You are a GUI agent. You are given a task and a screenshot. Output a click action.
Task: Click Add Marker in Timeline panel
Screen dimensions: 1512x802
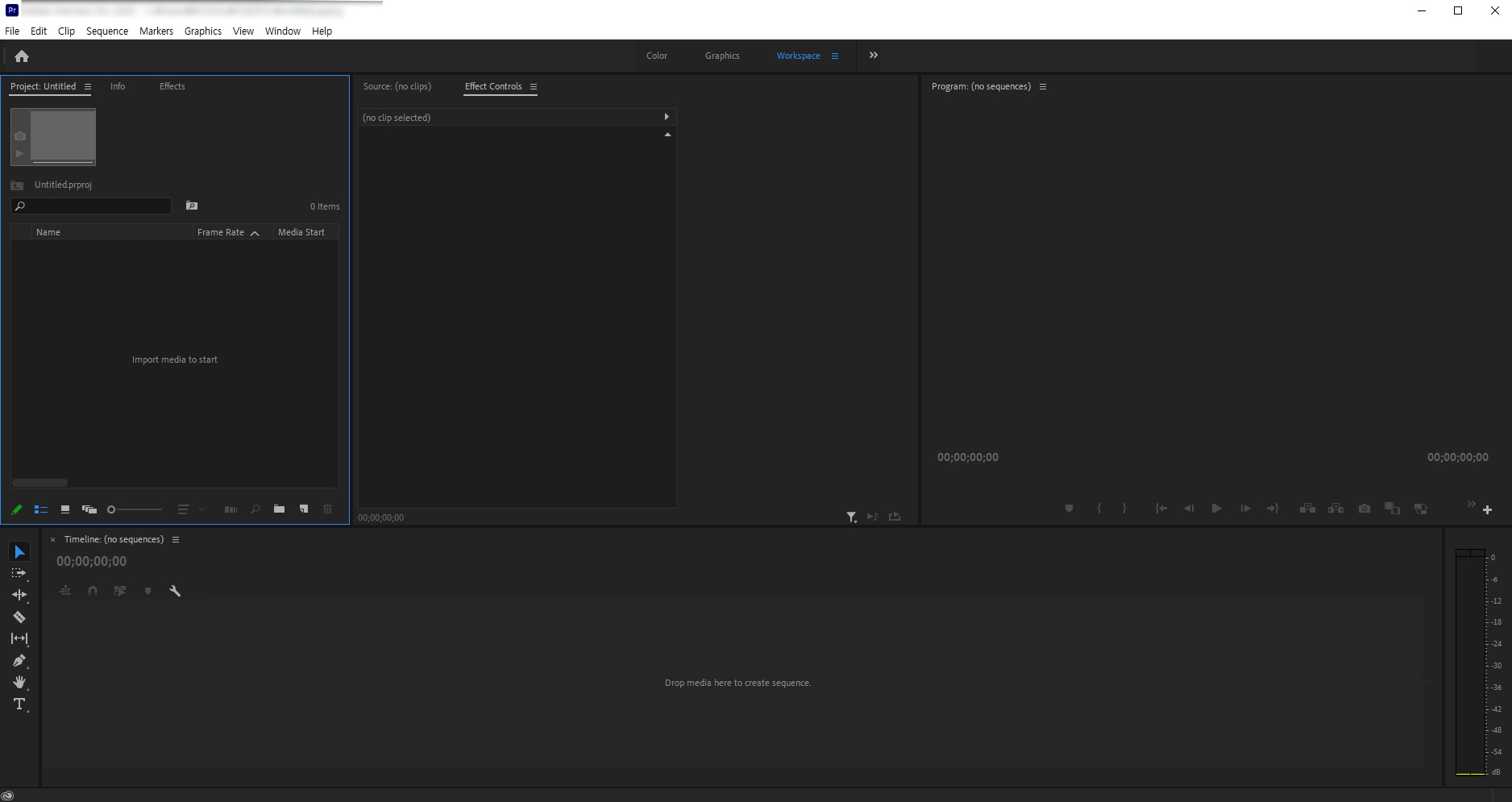pos(147,591)
